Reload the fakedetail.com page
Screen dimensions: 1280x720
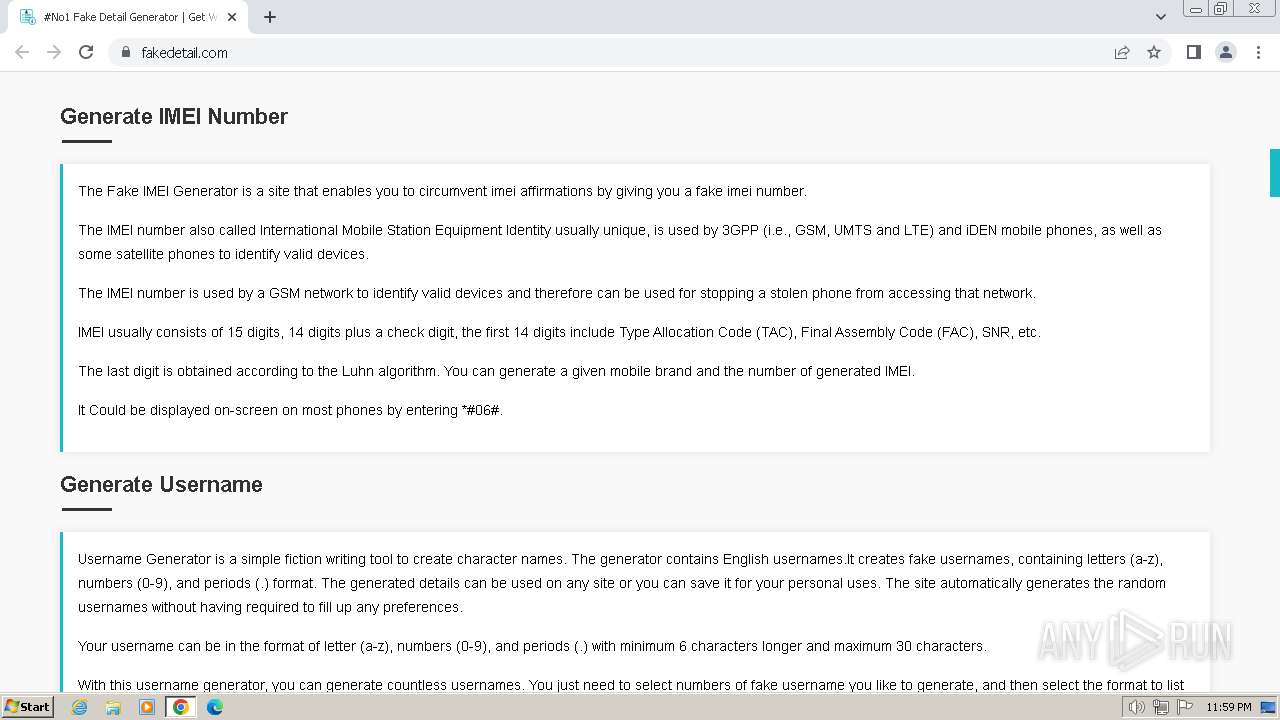point(86,52)
